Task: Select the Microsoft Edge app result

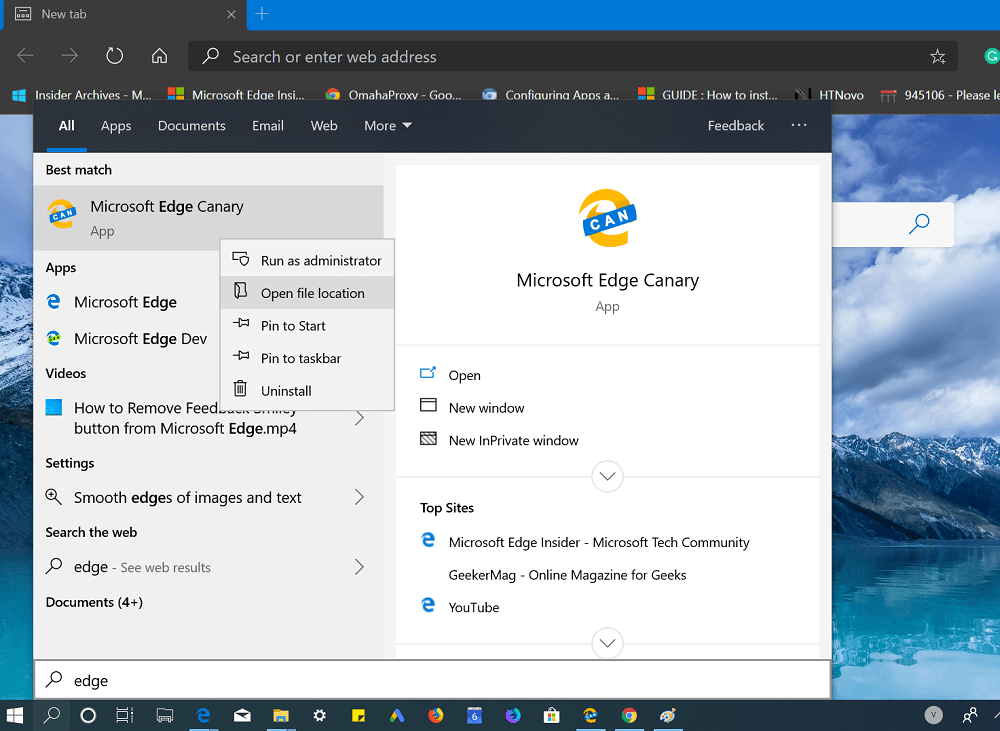Action: pyautogui.click(x=127, y=302)
